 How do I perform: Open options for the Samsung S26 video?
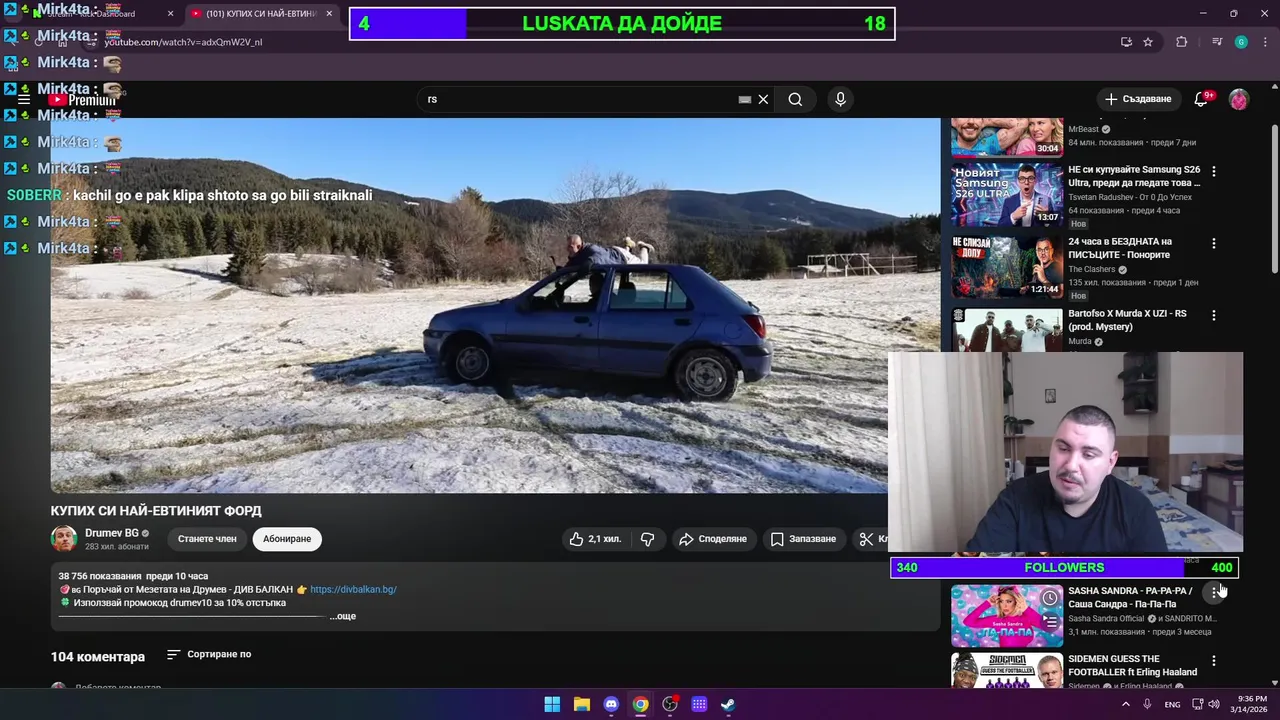1214,171
